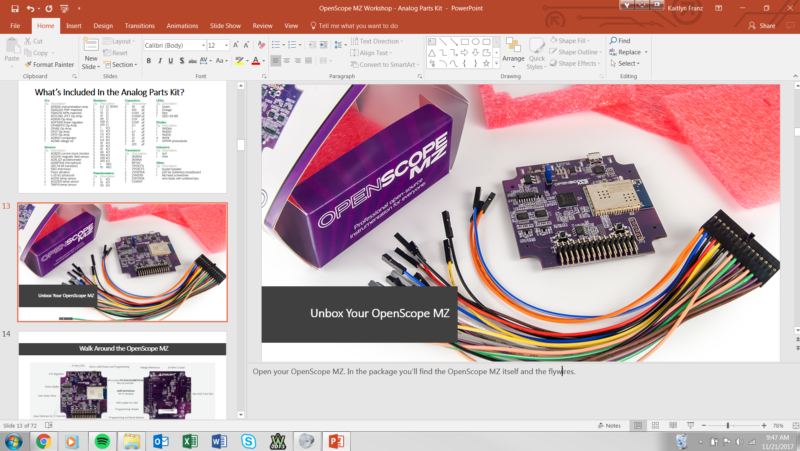This screenshot has height=451, width=800.
Task: Toggle the Notes pane in status bar
Action: coord(609,425)
